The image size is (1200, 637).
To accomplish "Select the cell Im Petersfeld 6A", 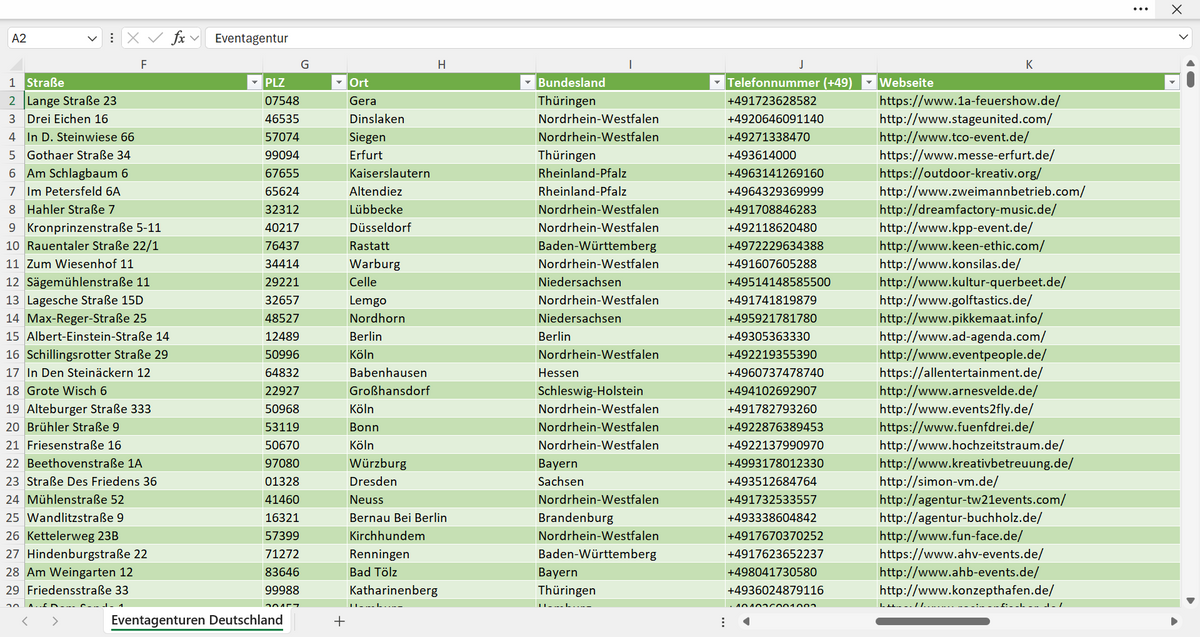I will 143,191.
